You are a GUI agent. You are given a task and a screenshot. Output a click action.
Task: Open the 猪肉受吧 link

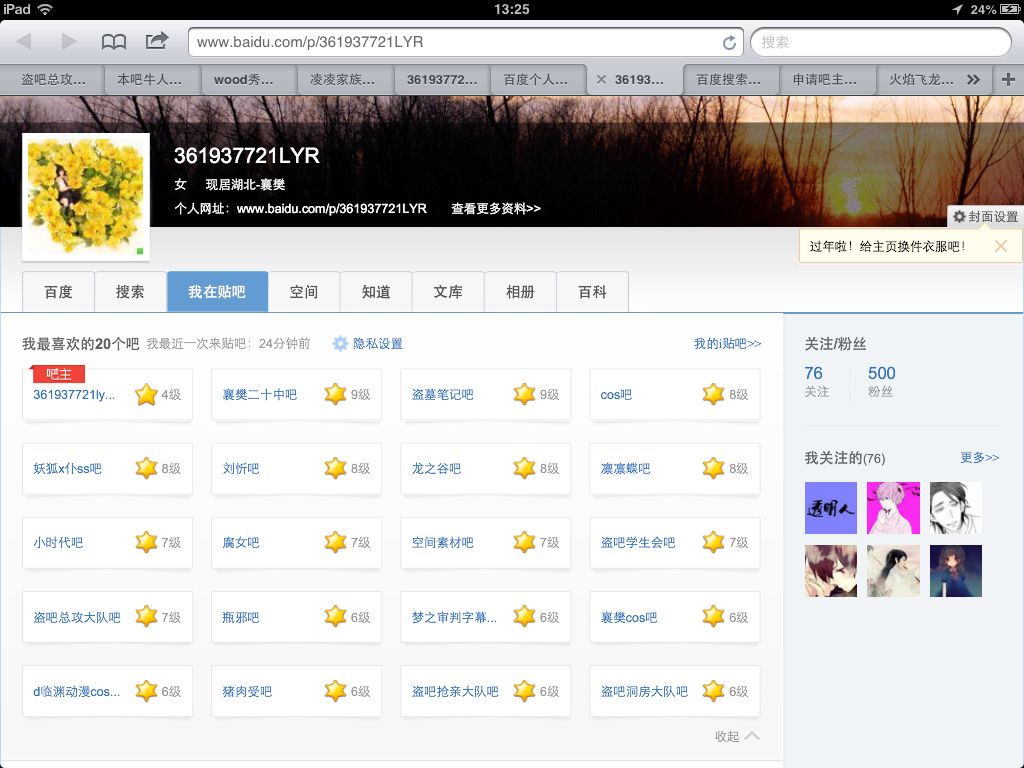(247, 692)
